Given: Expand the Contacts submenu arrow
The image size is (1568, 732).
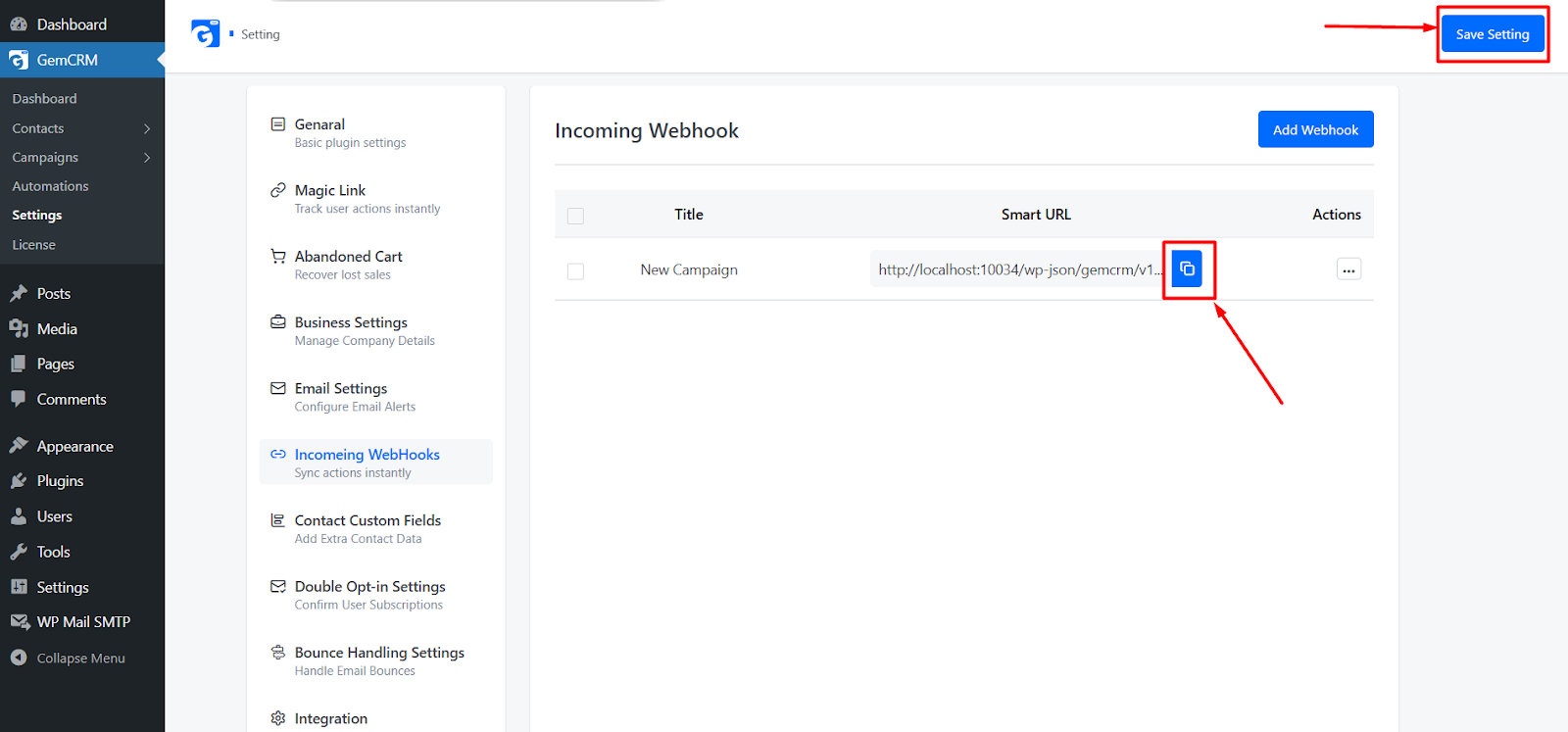Looking at the screenshot, I should [x=147, y=128].
